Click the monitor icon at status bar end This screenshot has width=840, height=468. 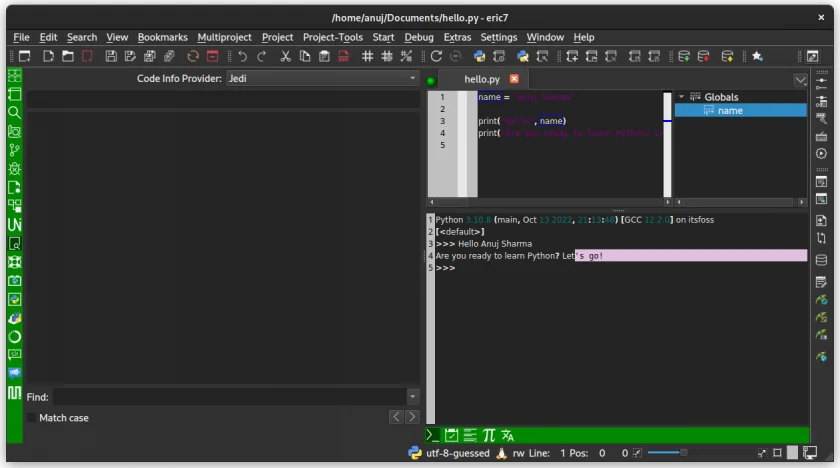point(810,453)
